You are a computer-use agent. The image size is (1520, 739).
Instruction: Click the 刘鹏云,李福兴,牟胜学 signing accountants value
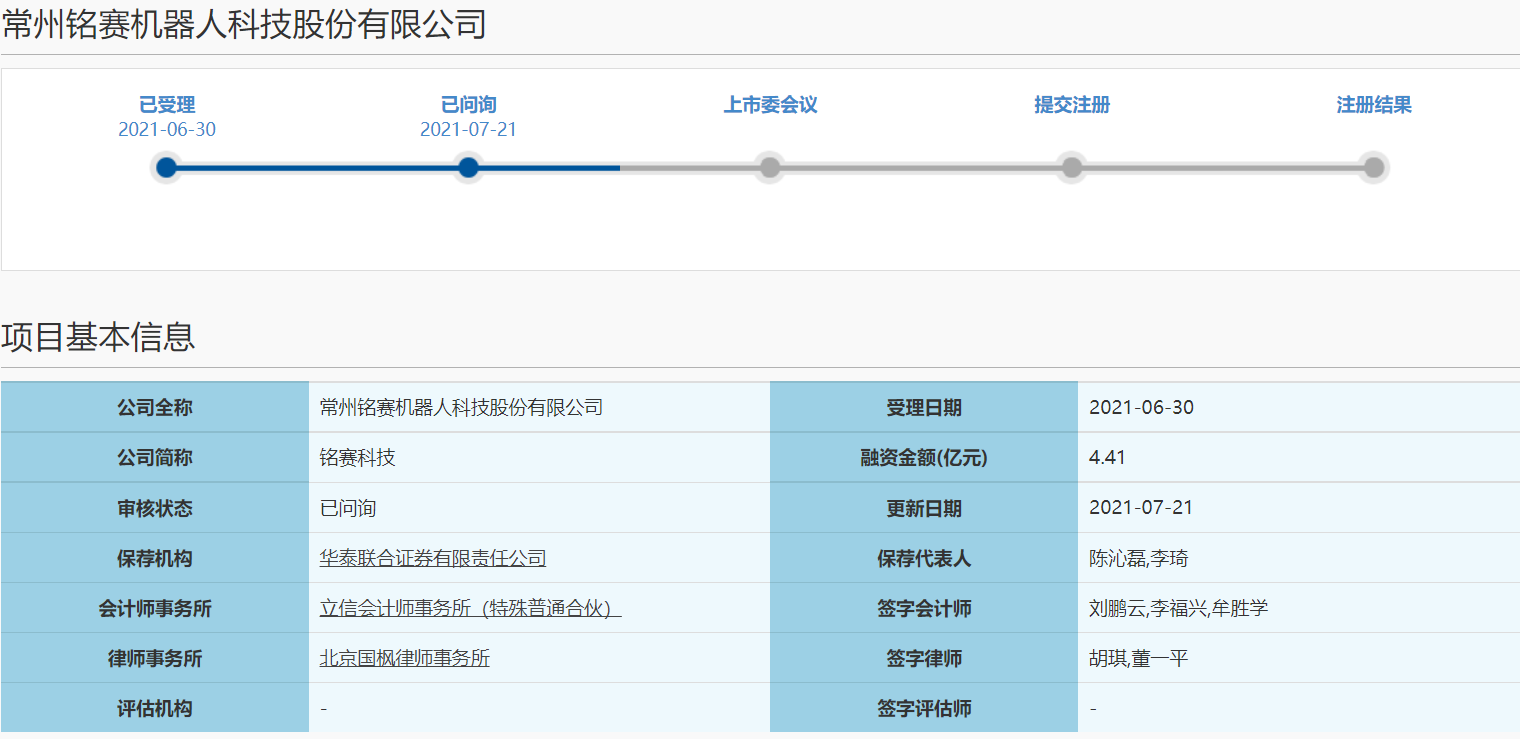tap(1179, 608)
